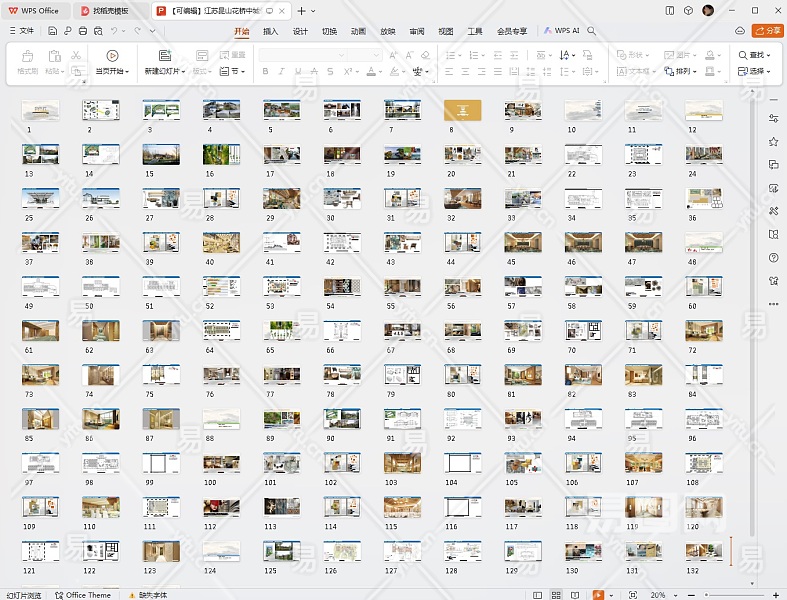Screen dimensions: 787x600
Task: Open the WPS AI assistant
Action: [562, 31]
